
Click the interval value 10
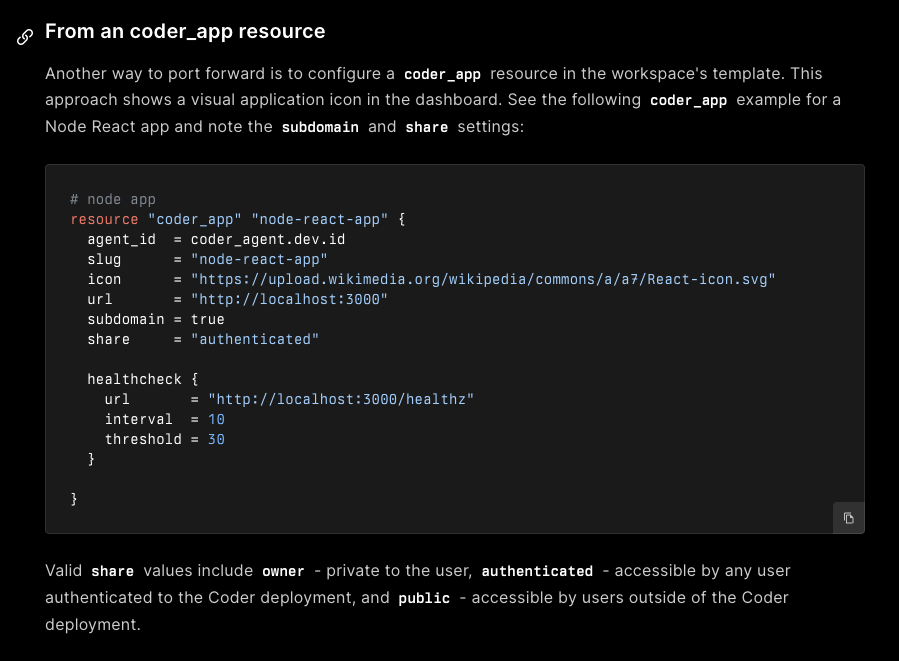(216, 419)
